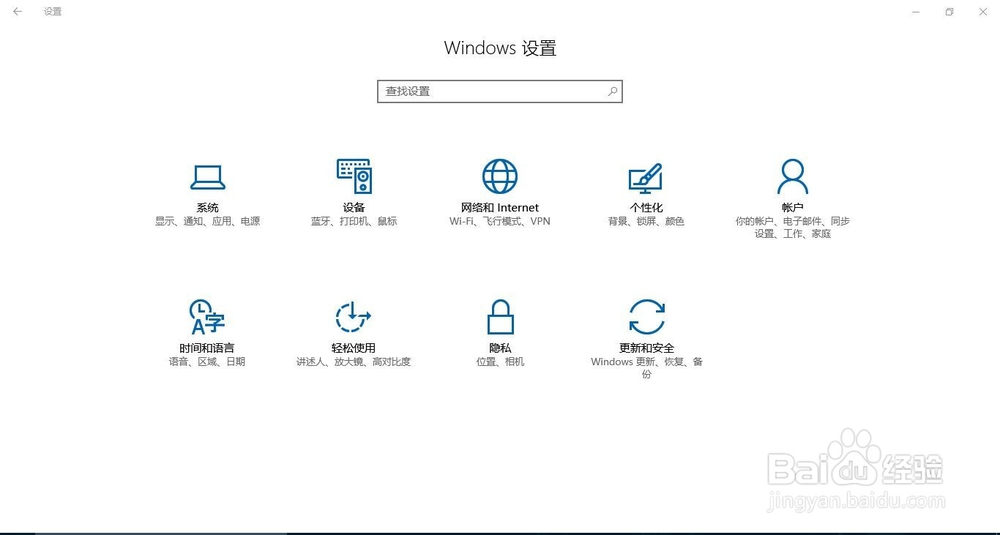Open the 轻松使用 dashed clock icon
1000x535 pixels.
(x=353, y=316)
